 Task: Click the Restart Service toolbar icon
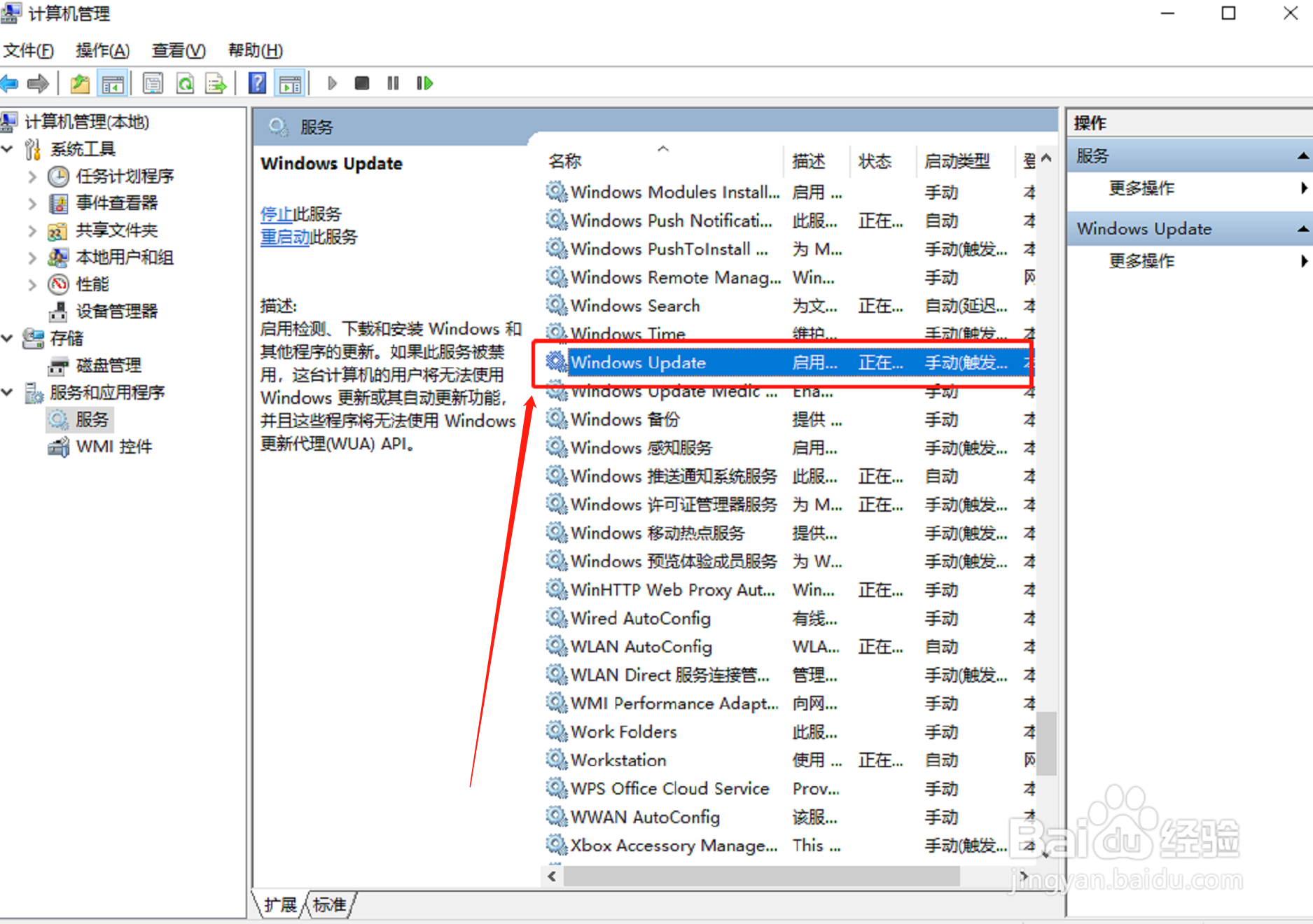[x=424, y=84]
